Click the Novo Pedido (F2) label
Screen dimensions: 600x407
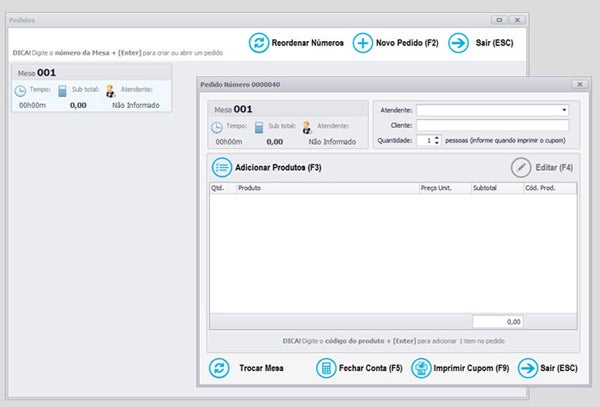(407, 43)
